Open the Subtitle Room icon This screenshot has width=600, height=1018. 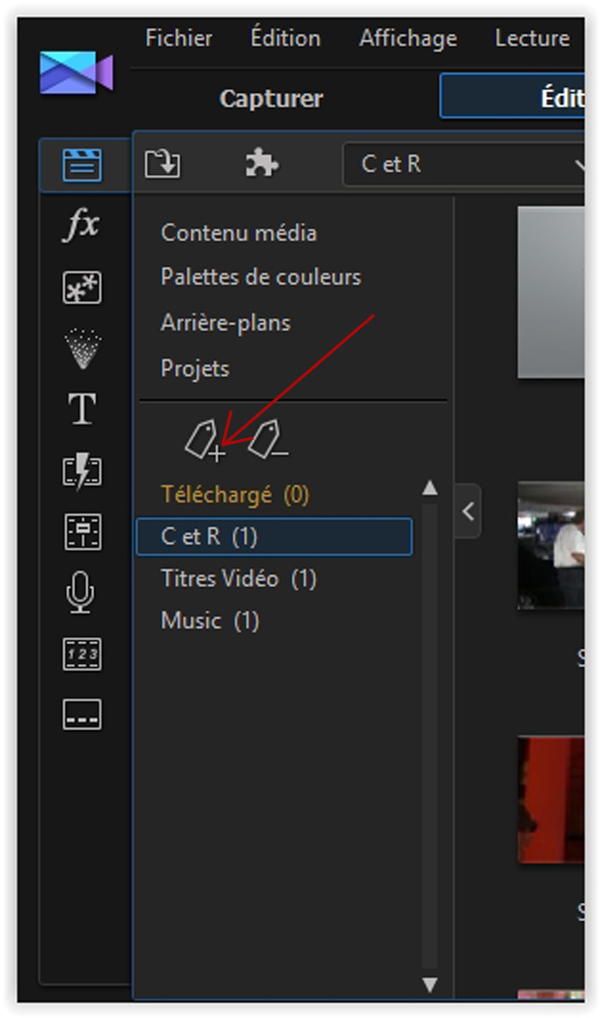[x=82, y=715]
